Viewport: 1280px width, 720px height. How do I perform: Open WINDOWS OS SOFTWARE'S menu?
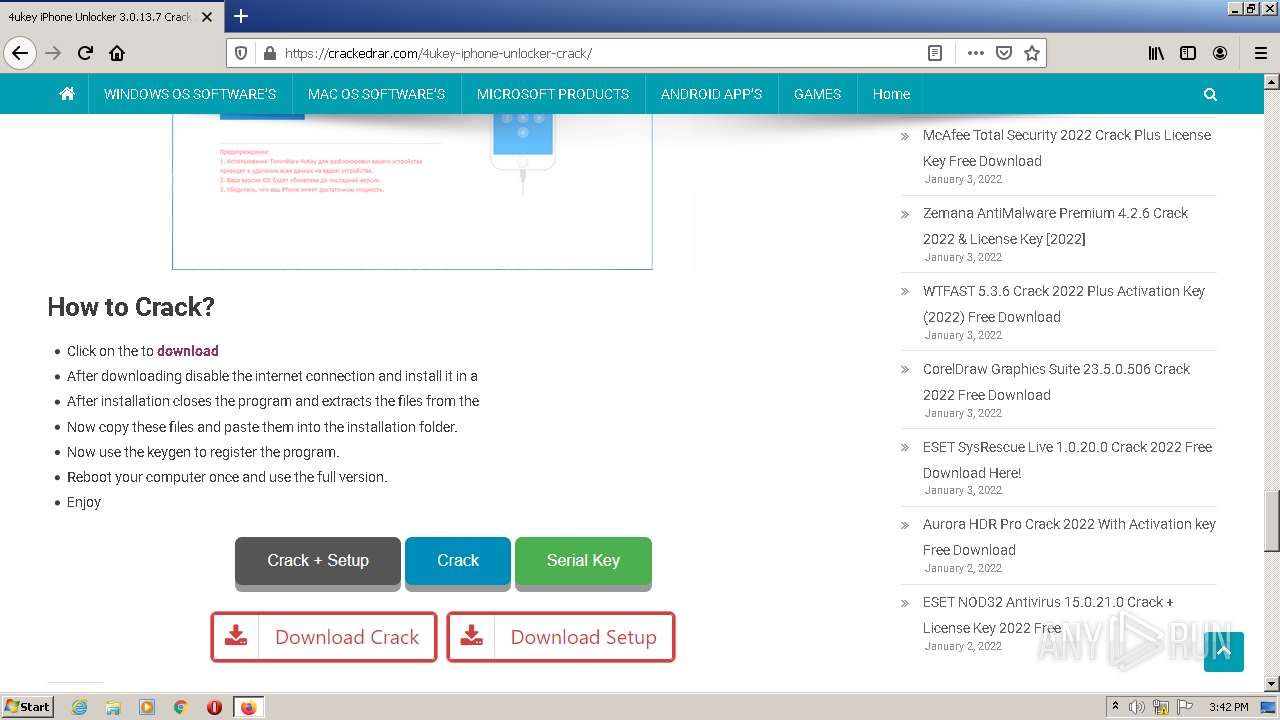tap(190, 94)
